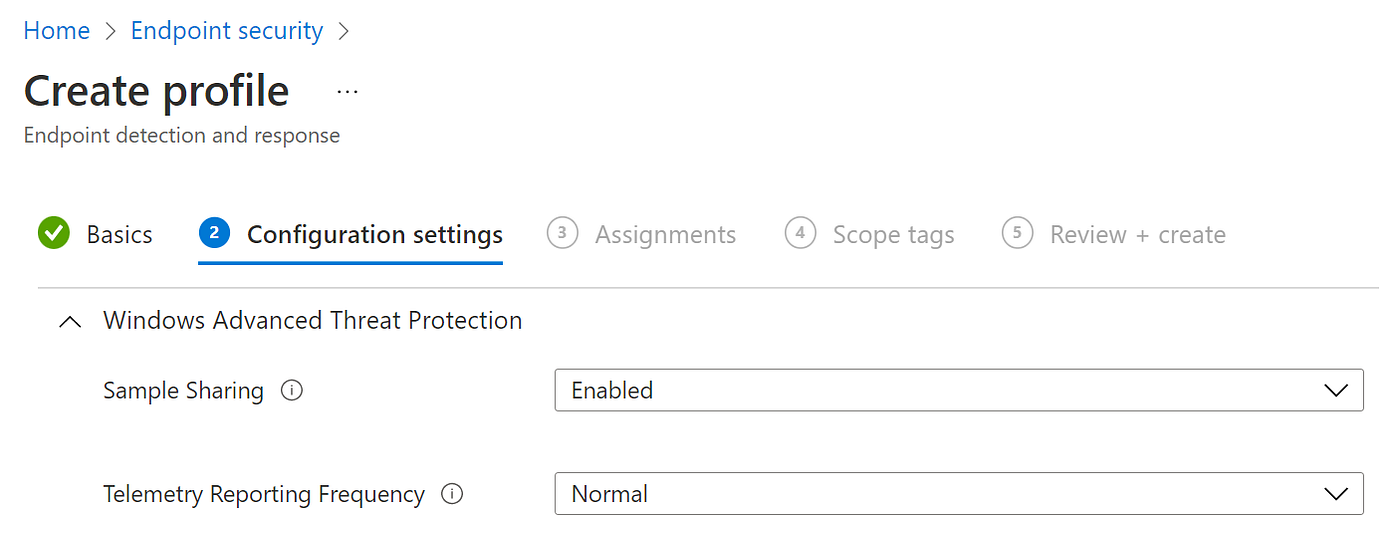Screen dimensions: 1400x558
Task: Show info tooltip for Telemetry Reporting Frequency
Action: [452, 494]
